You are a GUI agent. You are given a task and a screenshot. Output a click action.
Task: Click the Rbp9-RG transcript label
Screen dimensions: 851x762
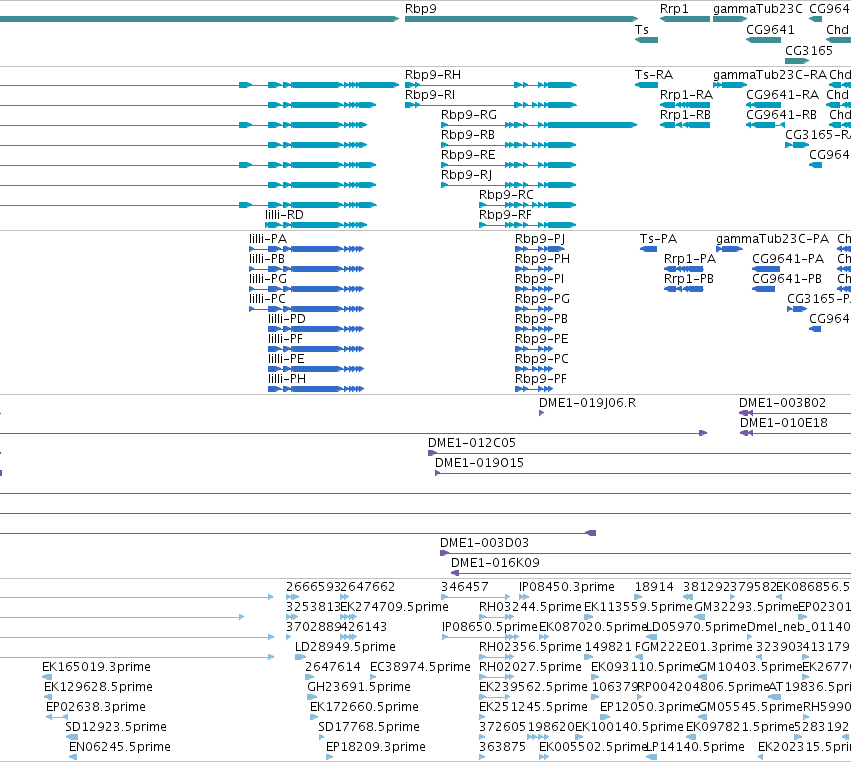coord(469,115)
